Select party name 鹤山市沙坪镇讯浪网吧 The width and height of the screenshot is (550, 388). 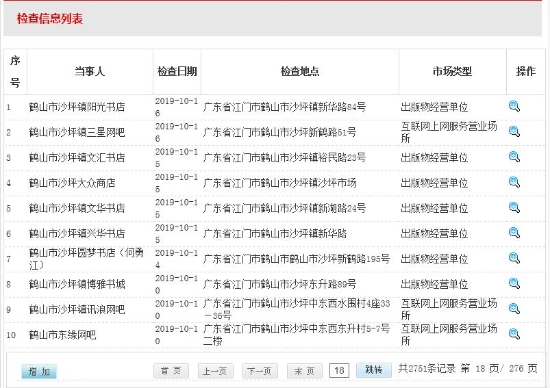77,309
